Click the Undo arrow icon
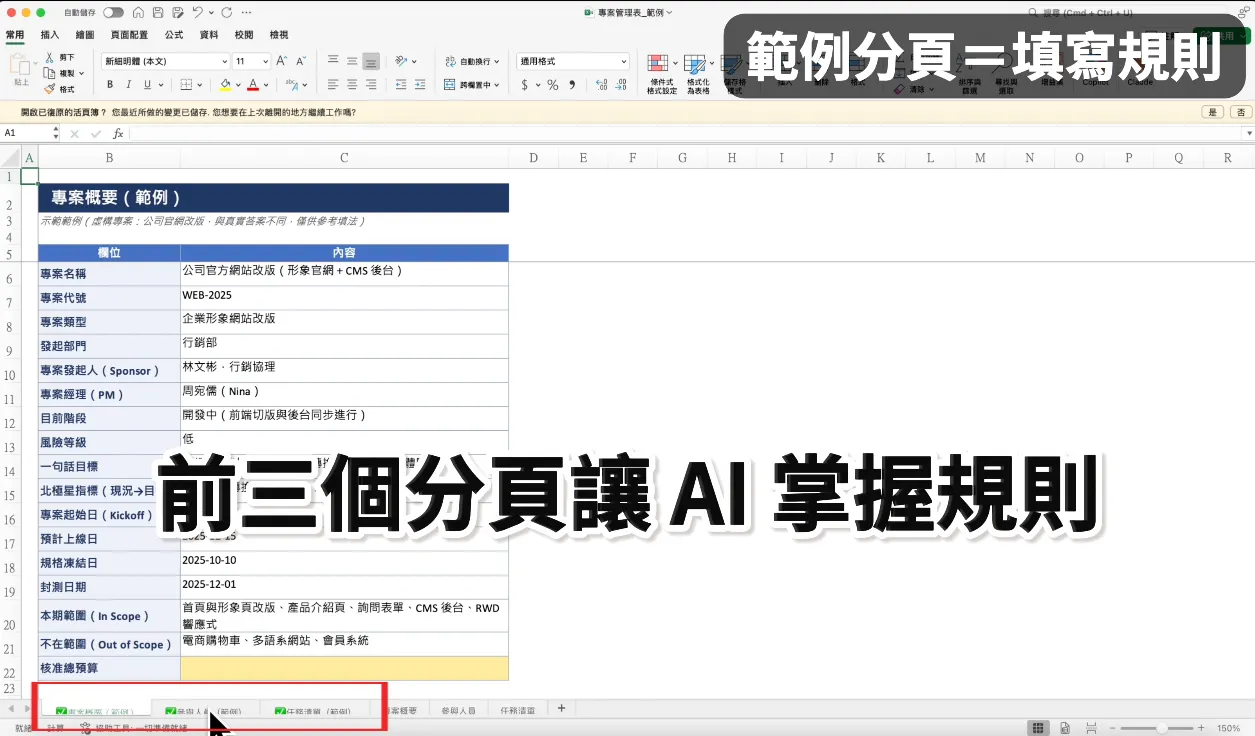 click(x=197, y=13)
